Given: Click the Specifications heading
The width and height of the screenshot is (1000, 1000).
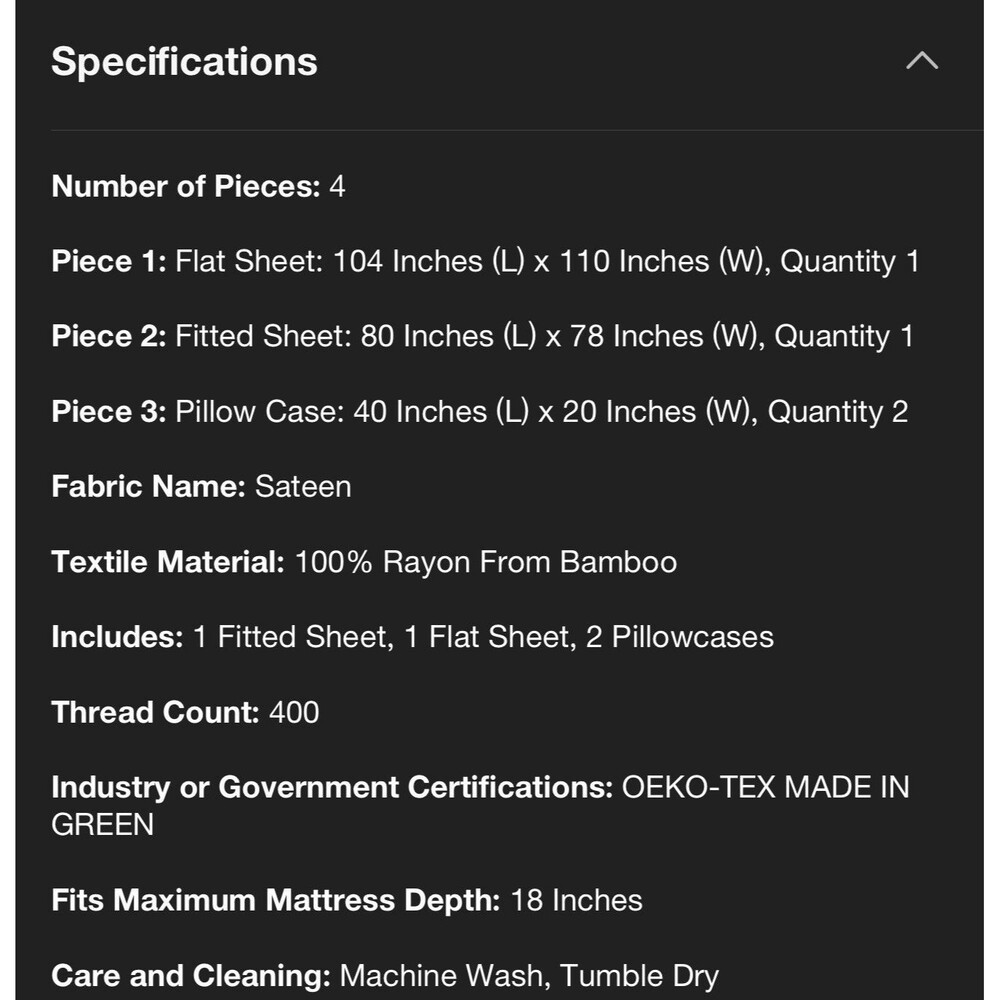Looking at the screenshot, I should pos(184,62).
